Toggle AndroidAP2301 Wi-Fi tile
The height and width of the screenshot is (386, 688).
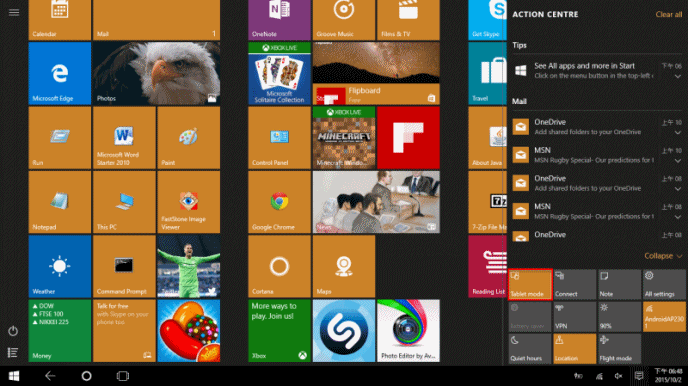[x=664, y=317]
